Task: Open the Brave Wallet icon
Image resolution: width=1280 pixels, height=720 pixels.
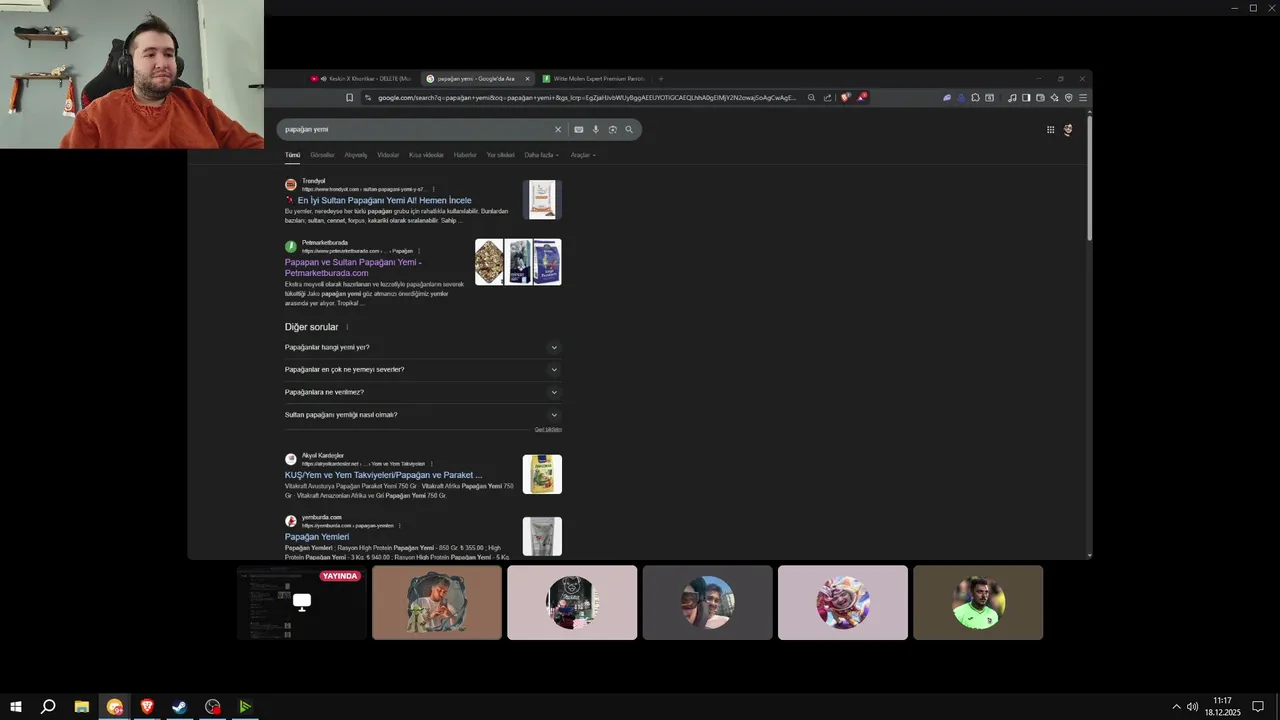Action: (x=1040, y=98)
